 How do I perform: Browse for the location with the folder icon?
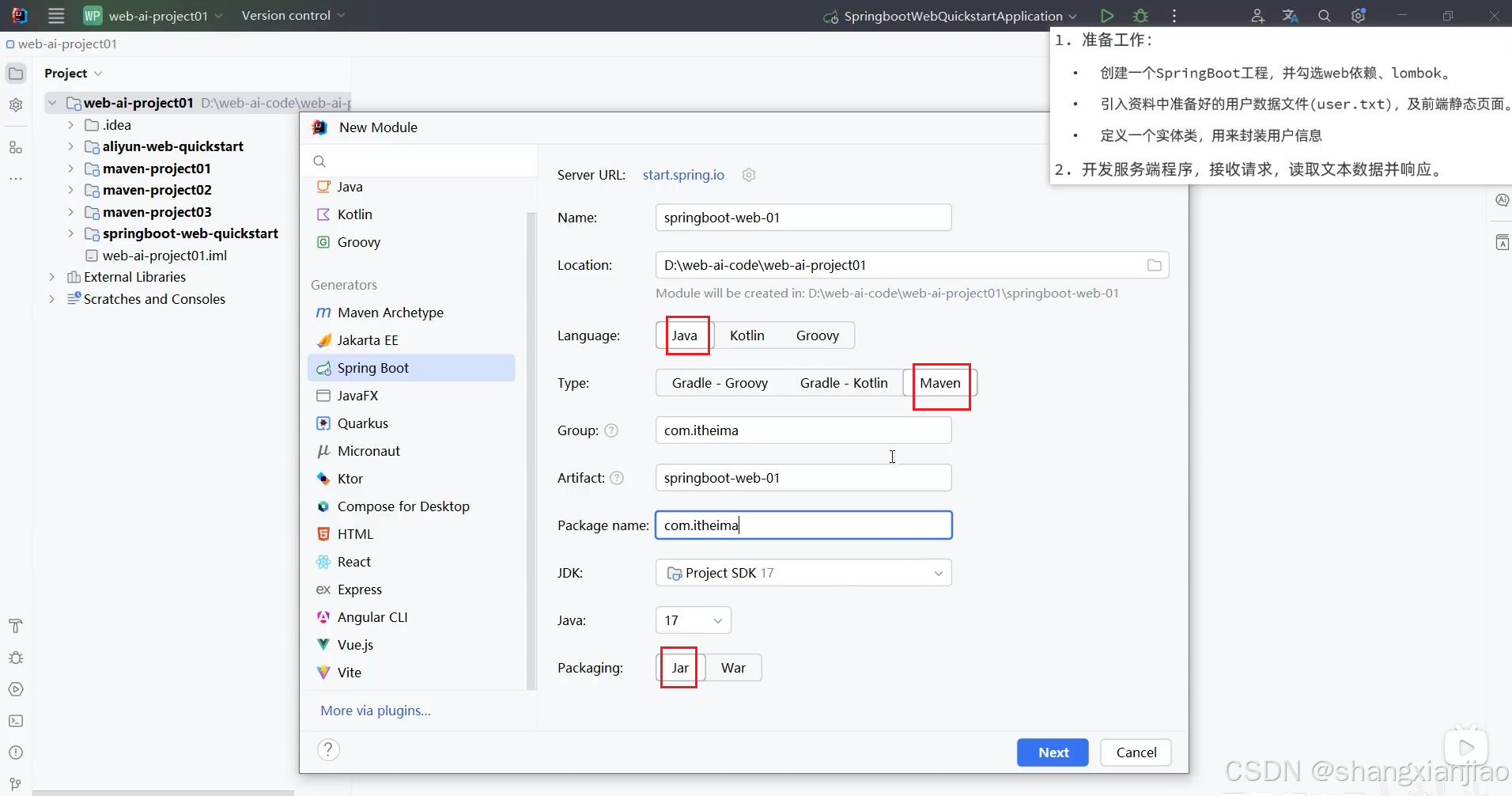(1155, 265)
